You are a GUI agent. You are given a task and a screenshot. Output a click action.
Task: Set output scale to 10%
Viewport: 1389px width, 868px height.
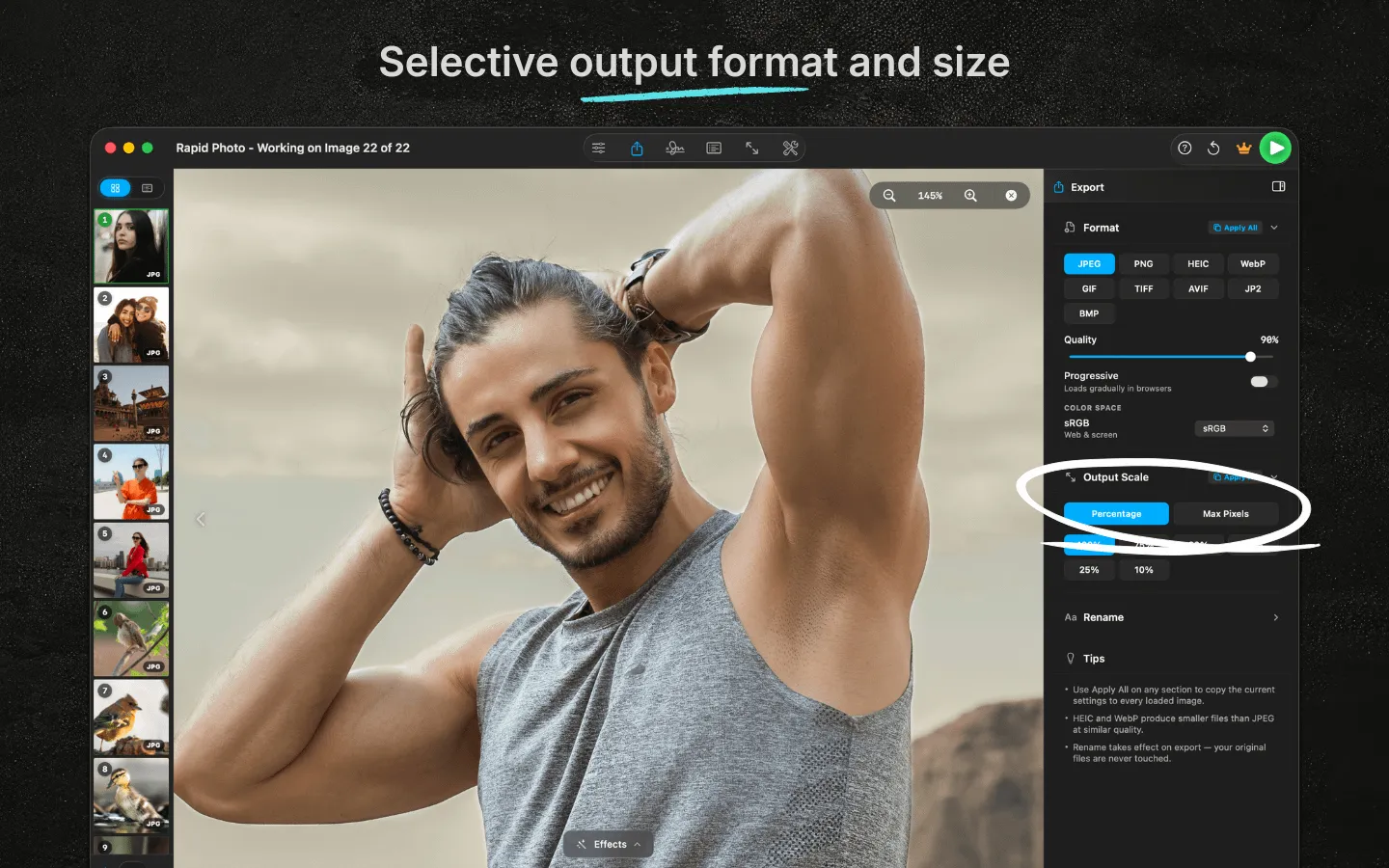point(1143,570)
